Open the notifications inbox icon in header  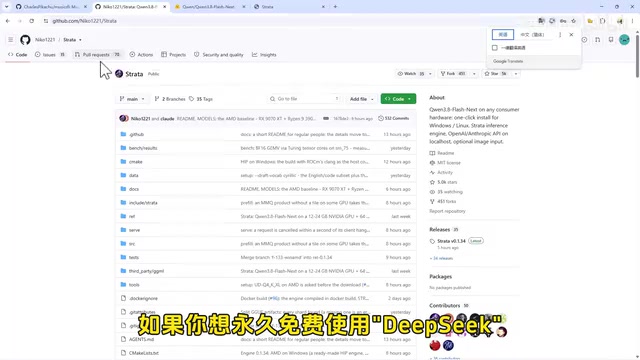(x=611, y=40)
